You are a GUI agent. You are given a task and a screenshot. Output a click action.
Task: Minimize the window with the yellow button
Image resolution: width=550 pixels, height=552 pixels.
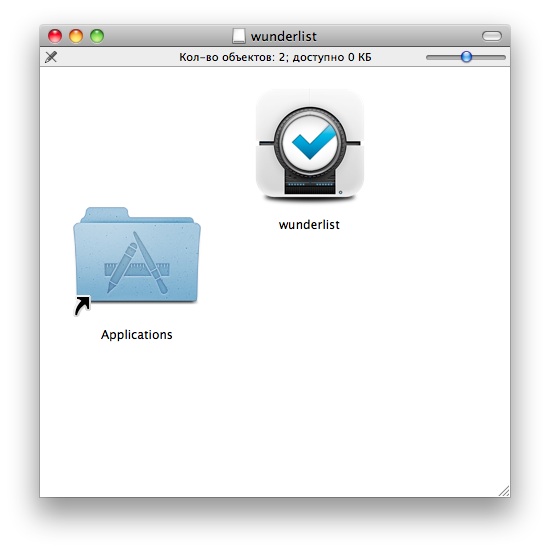pyautogui.click(x=76, y=36)
